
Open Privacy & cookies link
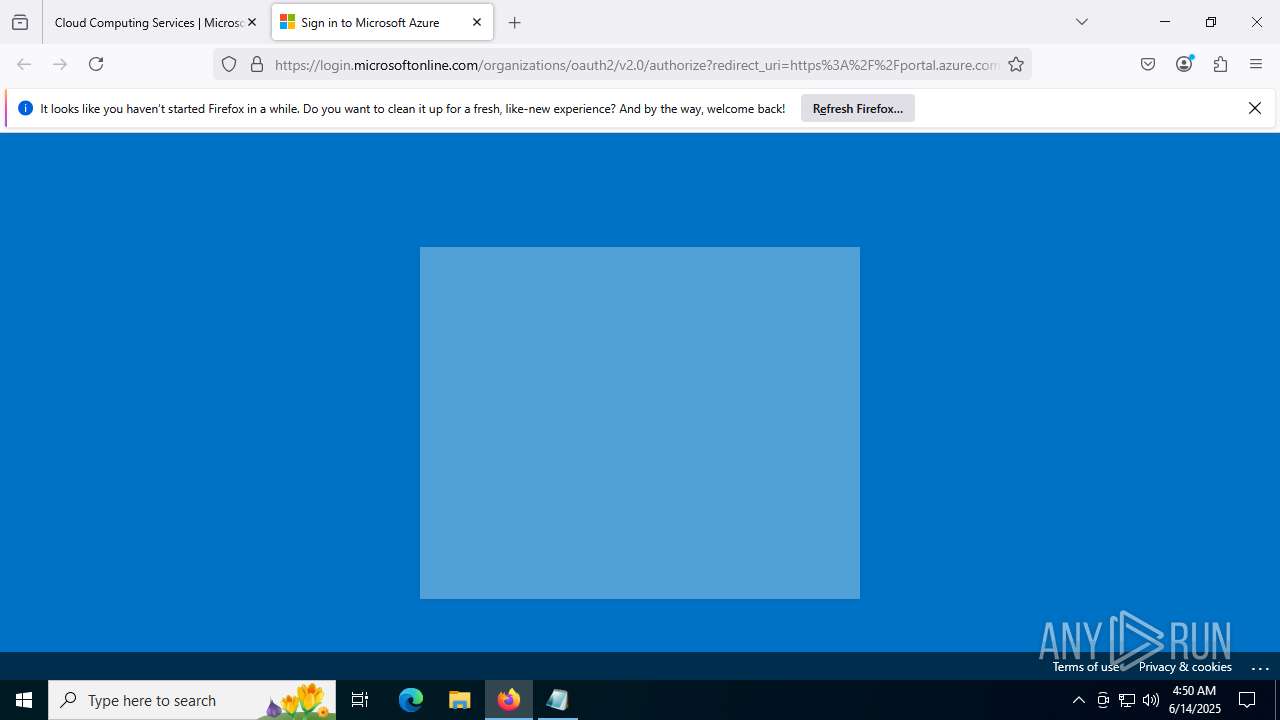point(1185,667)
